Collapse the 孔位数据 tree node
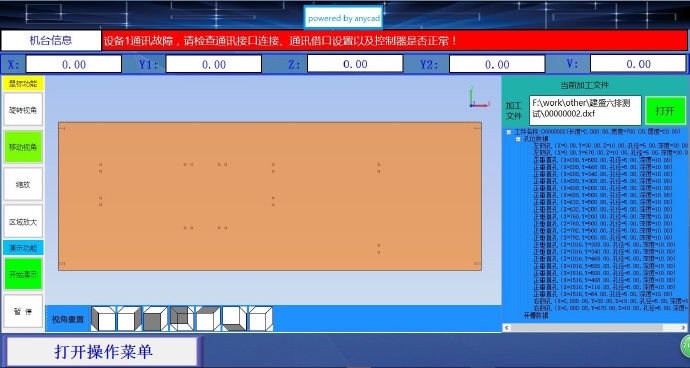This screenshot has width=690, height=368. point(518,139)
